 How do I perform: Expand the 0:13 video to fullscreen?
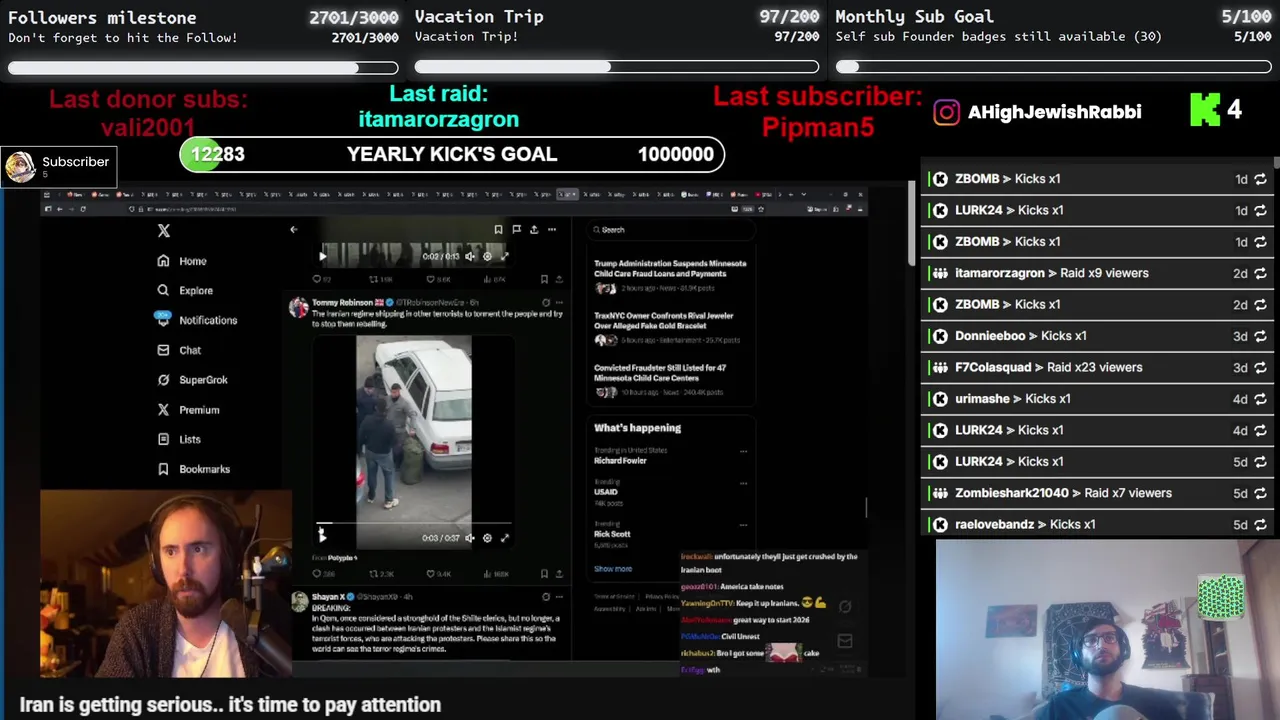click(504, 256)
